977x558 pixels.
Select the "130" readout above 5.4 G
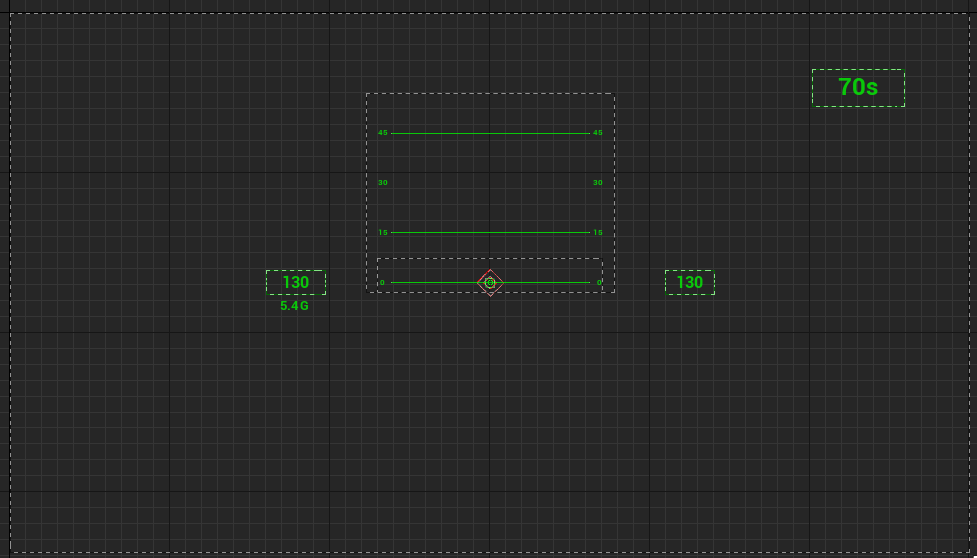pos(296,282)
